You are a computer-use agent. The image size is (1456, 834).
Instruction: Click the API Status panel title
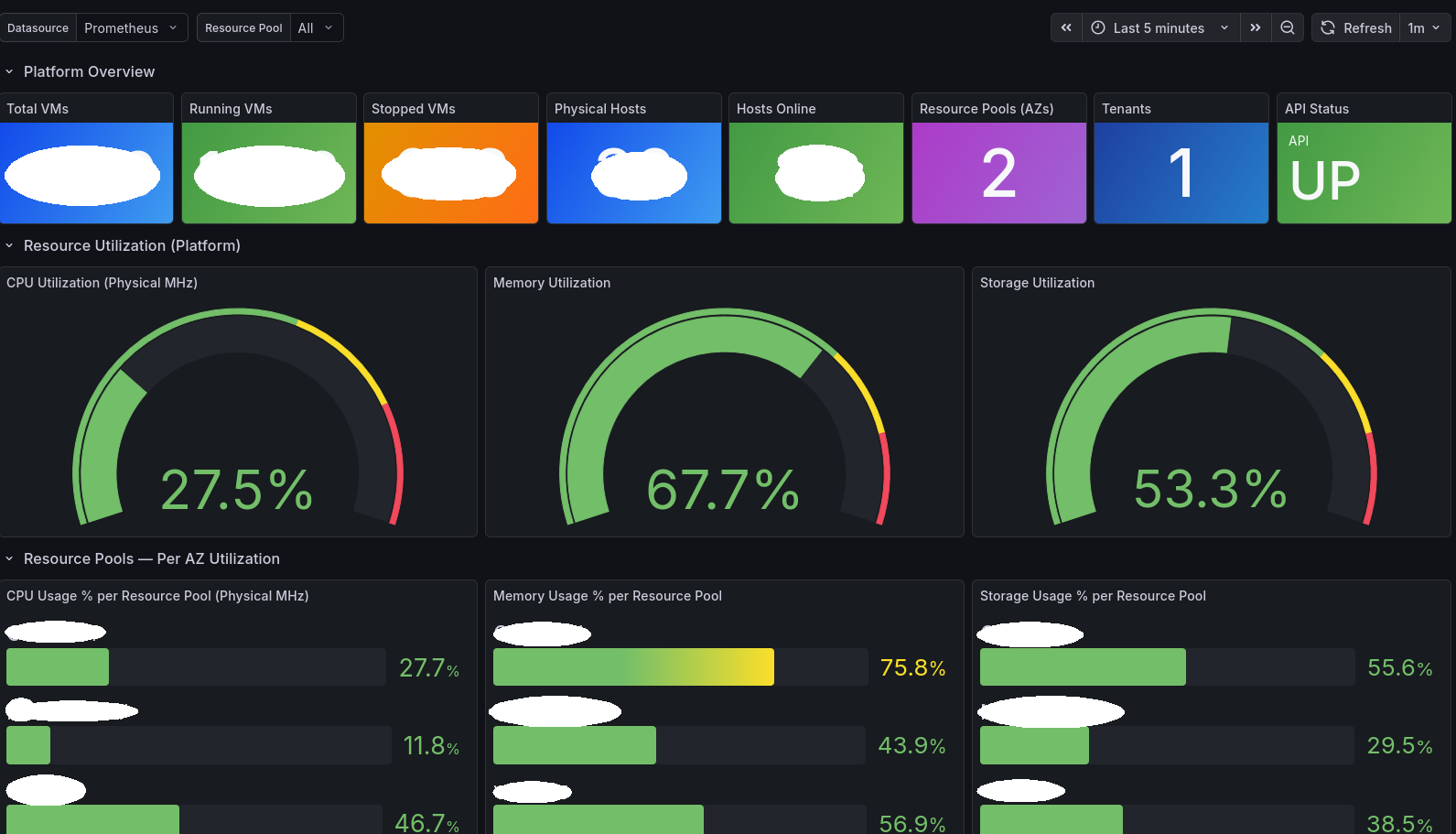(x=1317, y=108)
